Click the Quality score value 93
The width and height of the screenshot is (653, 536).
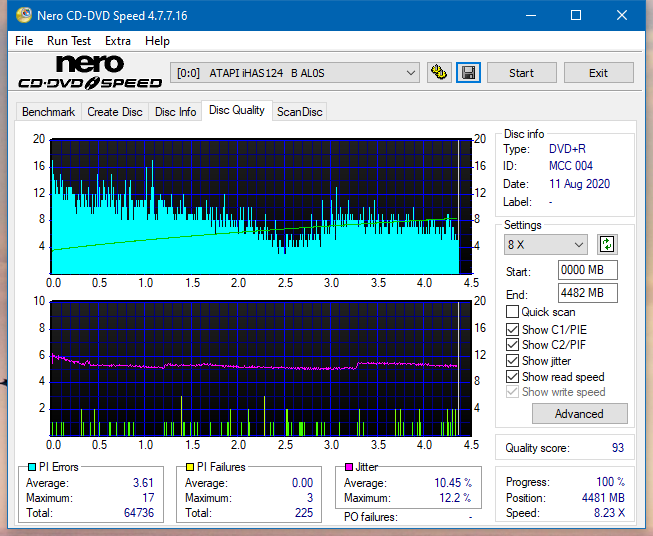tap(618, 448)
